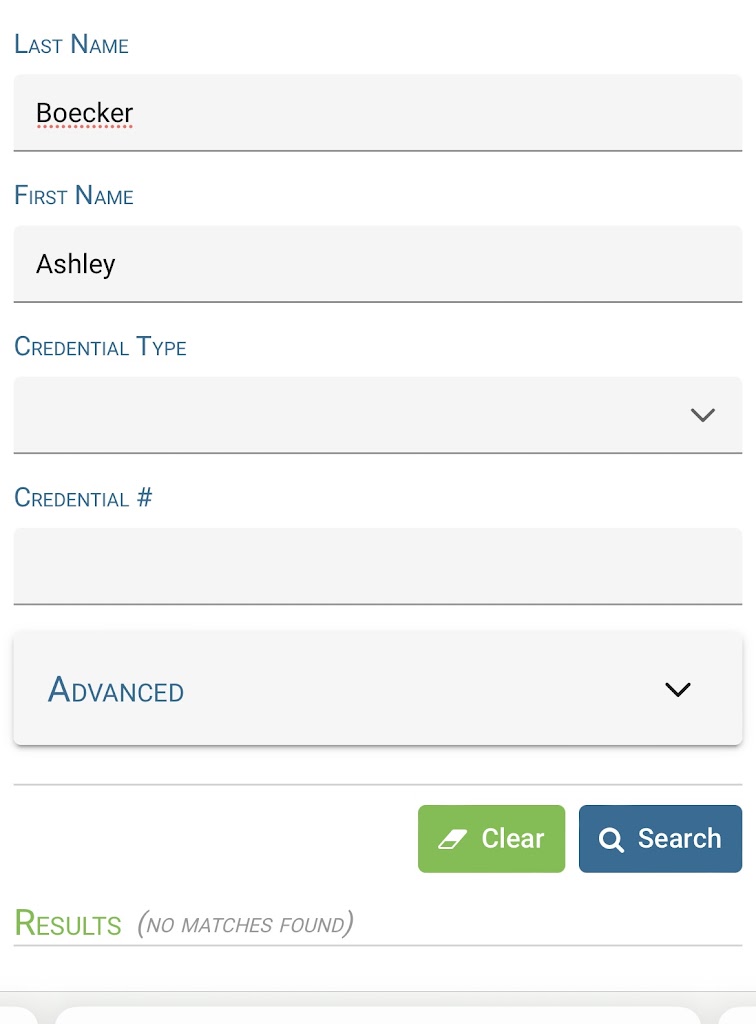Expand the Advanced section chevron

coord(677,689)
